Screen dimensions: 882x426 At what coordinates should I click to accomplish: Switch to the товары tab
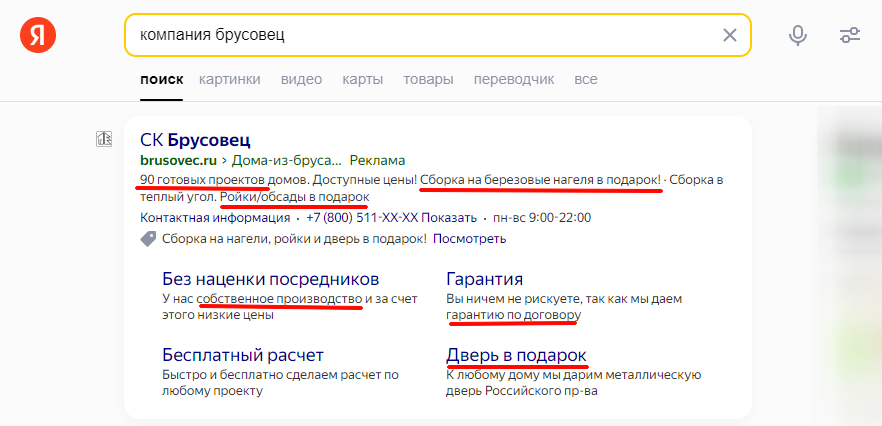[428, 79]
